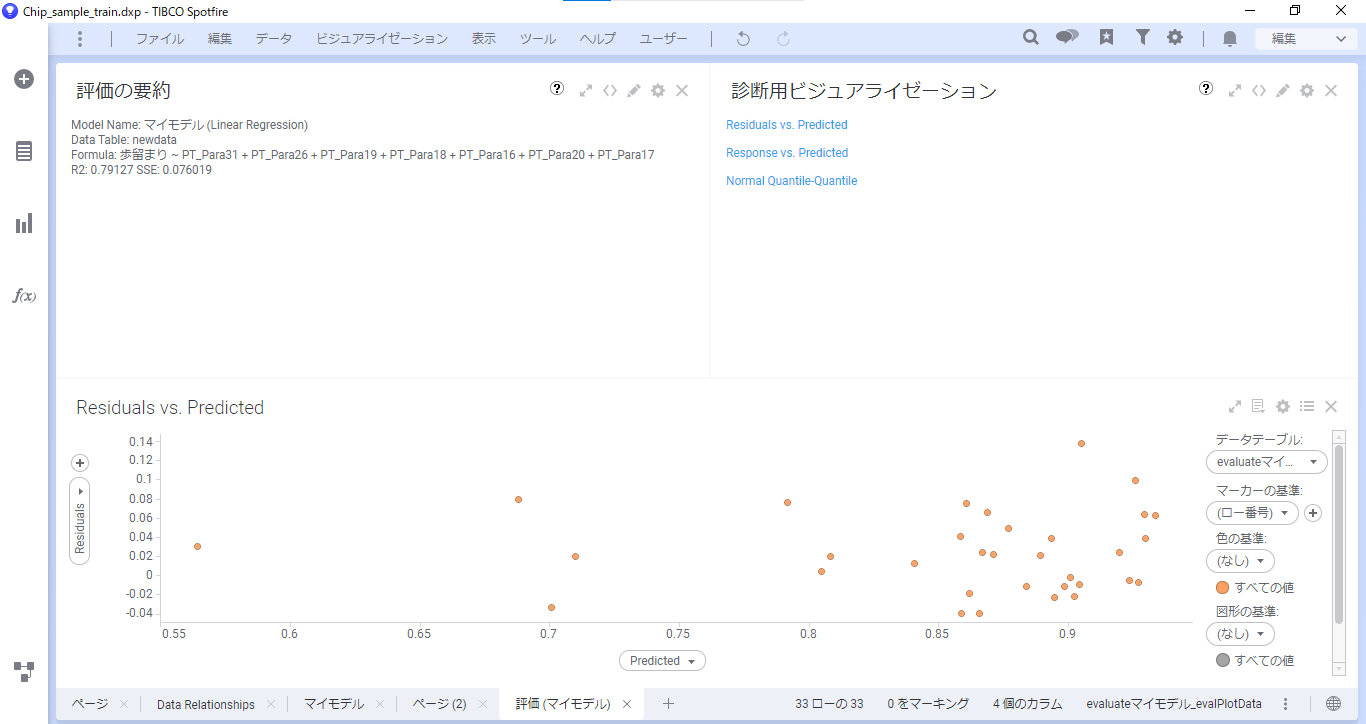
Task: Open the data list sidebar icon
Action: pyautogui.click(x=24, y=151)
